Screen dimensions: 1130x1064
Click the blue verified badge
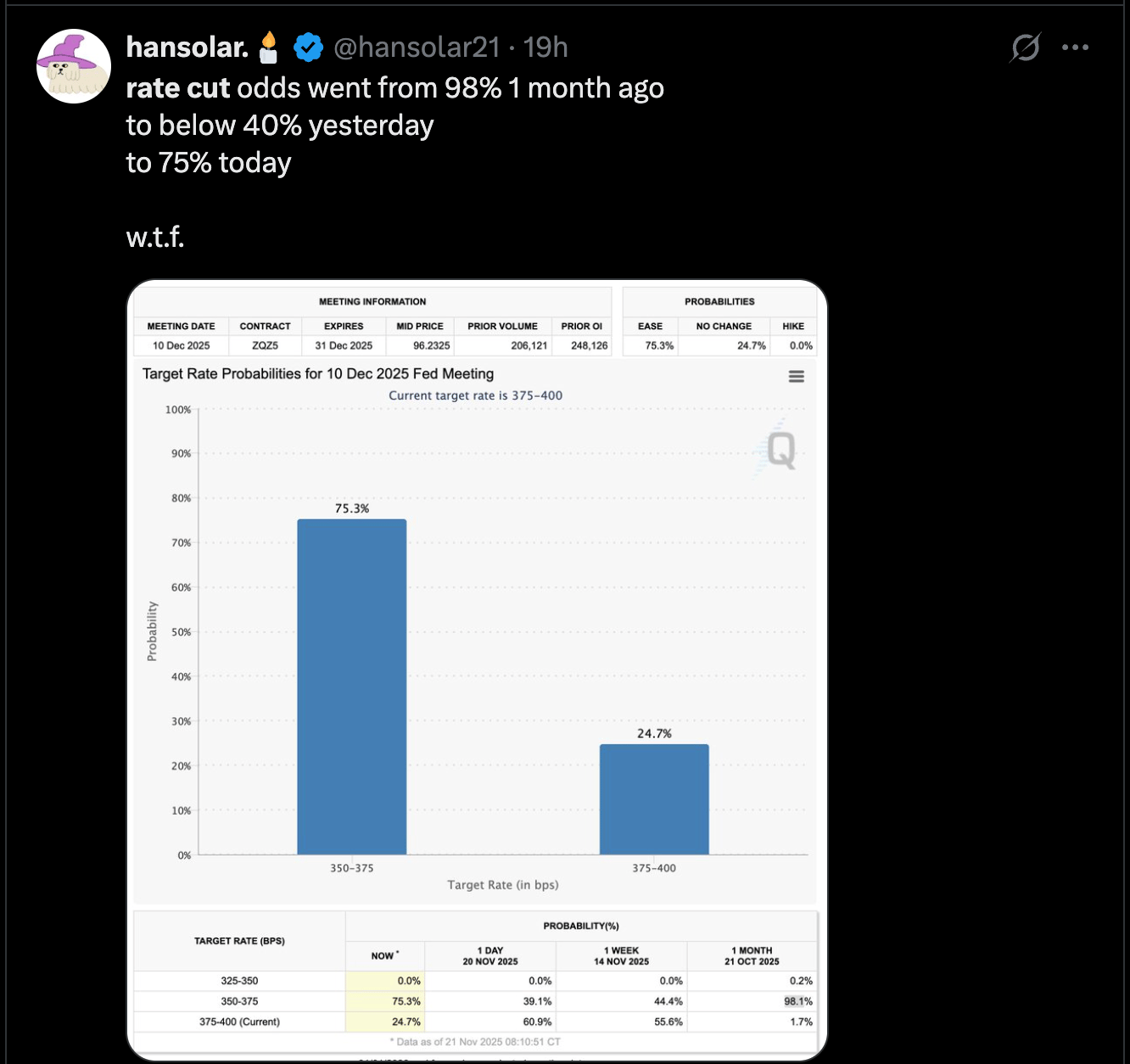coord(309,48)
